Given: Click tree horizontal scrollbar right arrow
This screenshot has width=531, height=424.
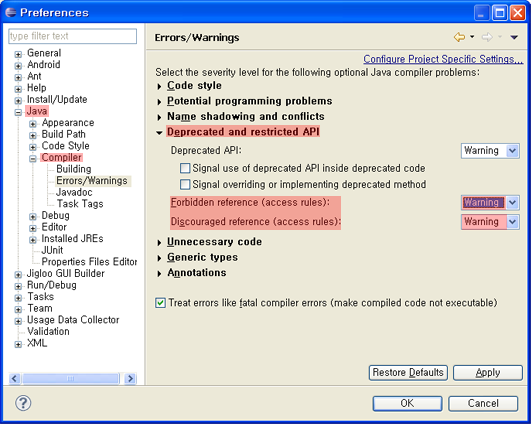Looking at the screenshot, I should click(x=130, y=378).
